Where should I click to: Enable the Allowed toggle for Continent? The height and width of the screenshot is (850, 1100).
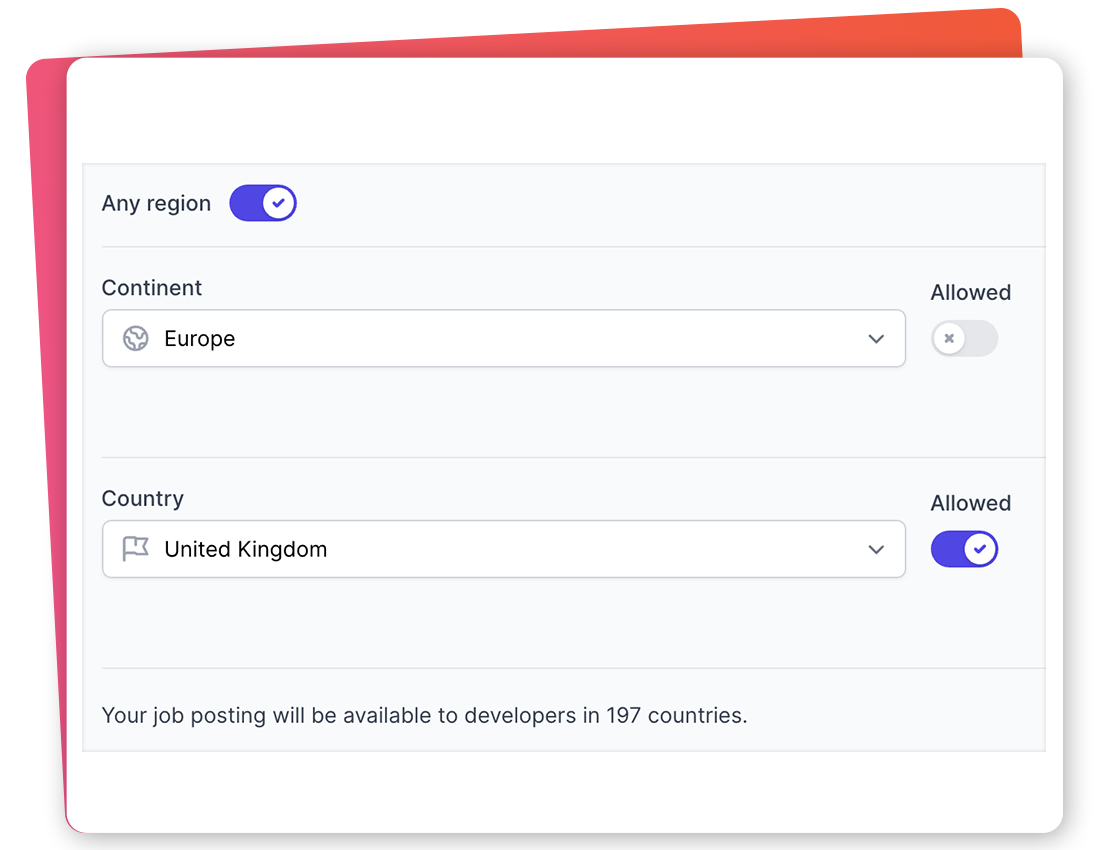tap(964, 339)
